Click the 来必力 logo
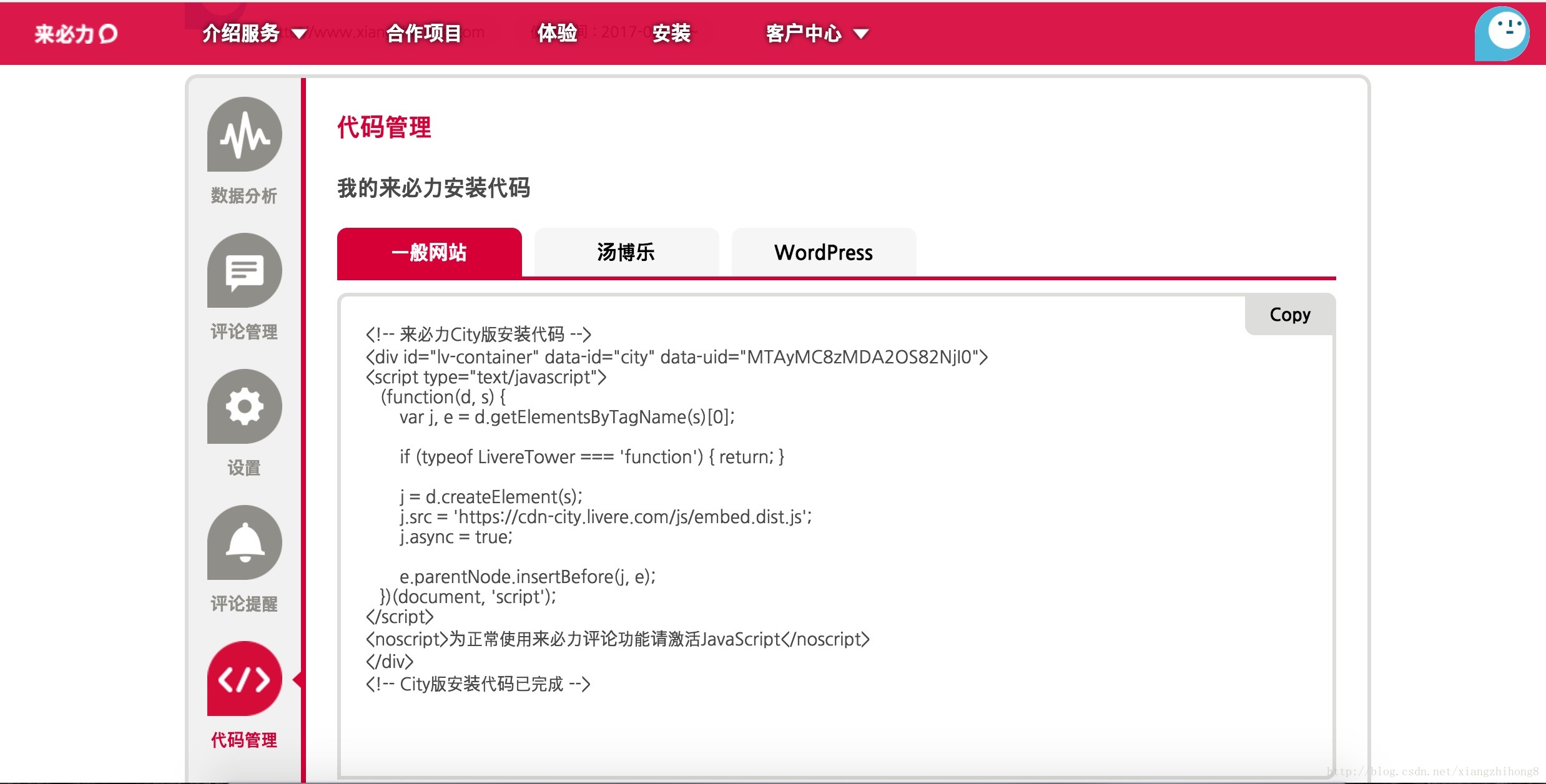Viewport: 1546px width, 784px height. pyautogui.click(x=76, y=34)
